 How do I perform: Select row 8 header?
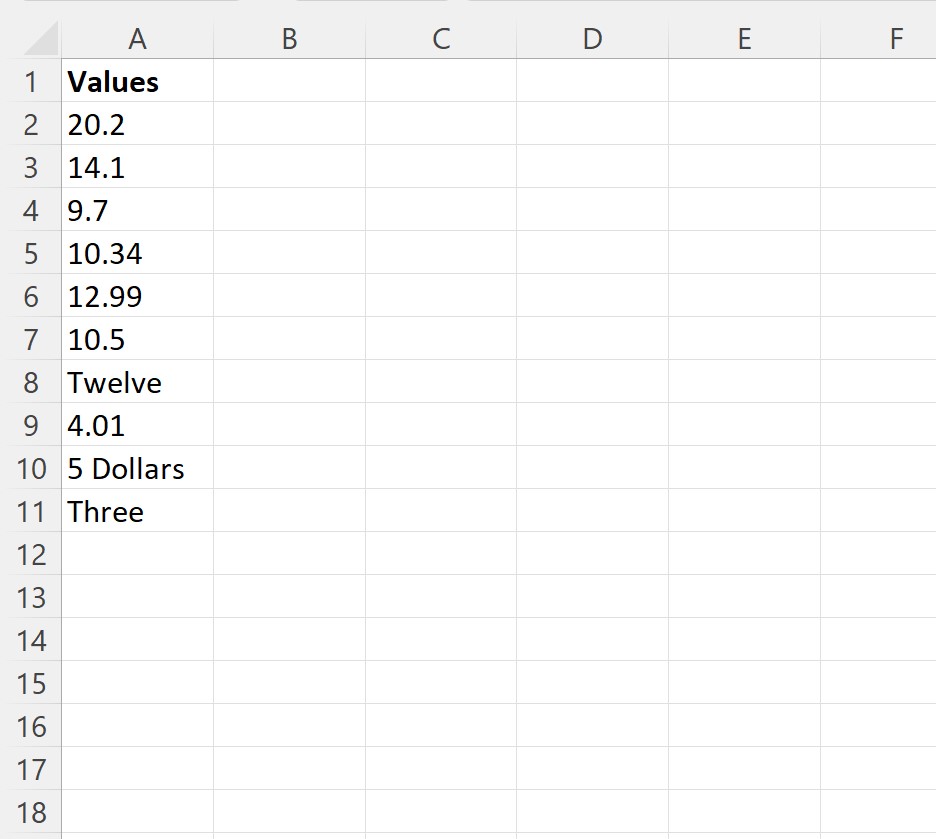tap(31, 381)
